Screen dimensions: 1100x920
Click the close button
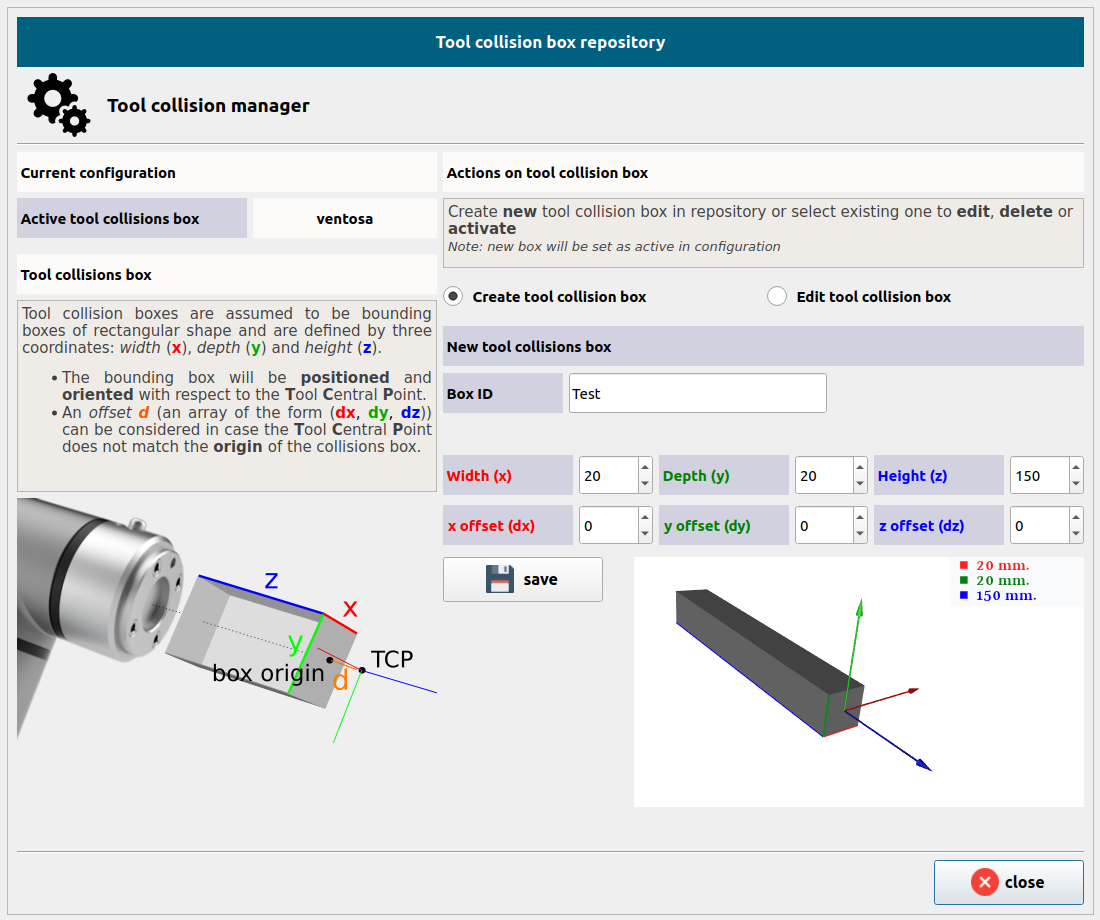(1009, 882)
